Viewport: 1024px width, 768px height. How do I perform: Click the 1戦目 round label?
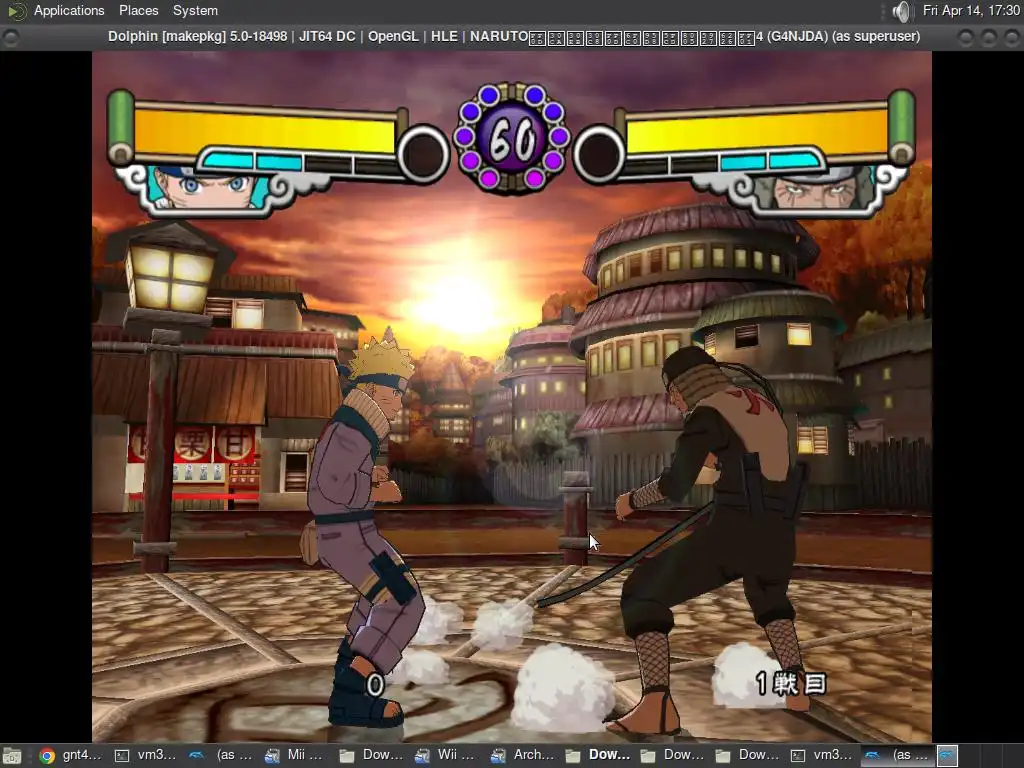coord(791,684)
